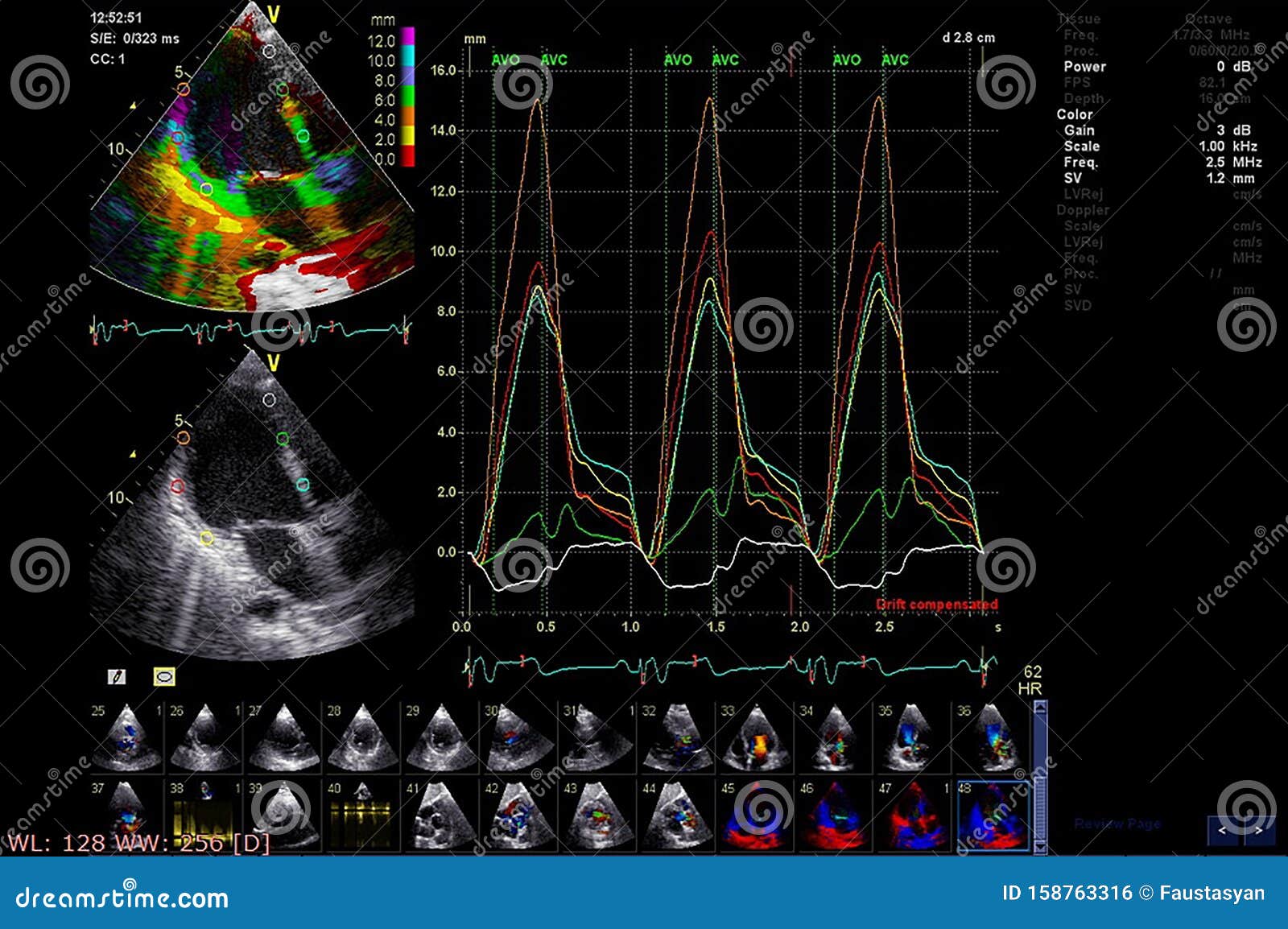Screen dimensions: 1288x929
Task: Click the orange ROI circle on color Doppler image
Action: [184, 89]
